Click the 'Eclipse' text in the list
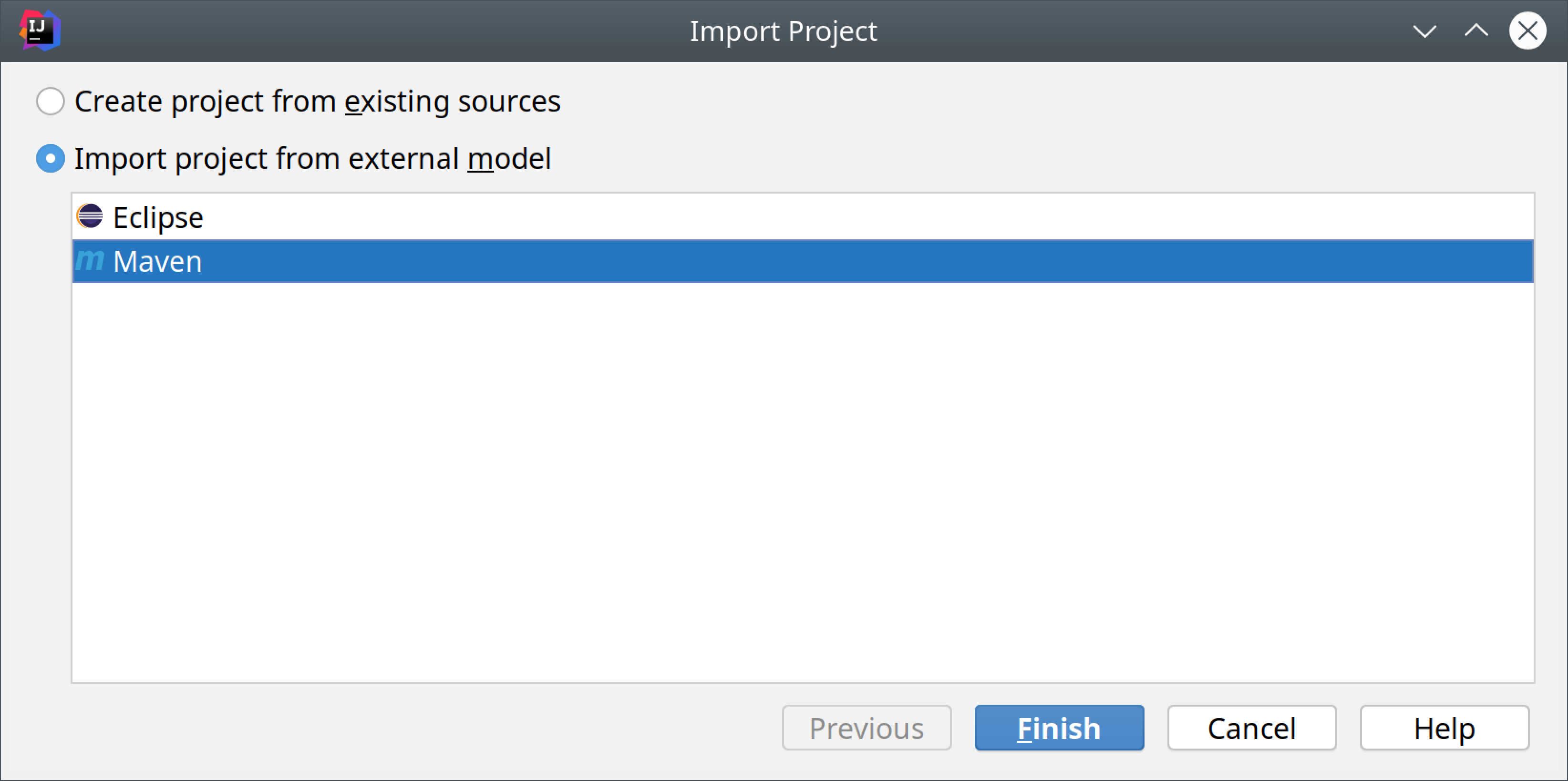Image resolution: width=1568 pixels, height=781 pixels. [158, 217]
